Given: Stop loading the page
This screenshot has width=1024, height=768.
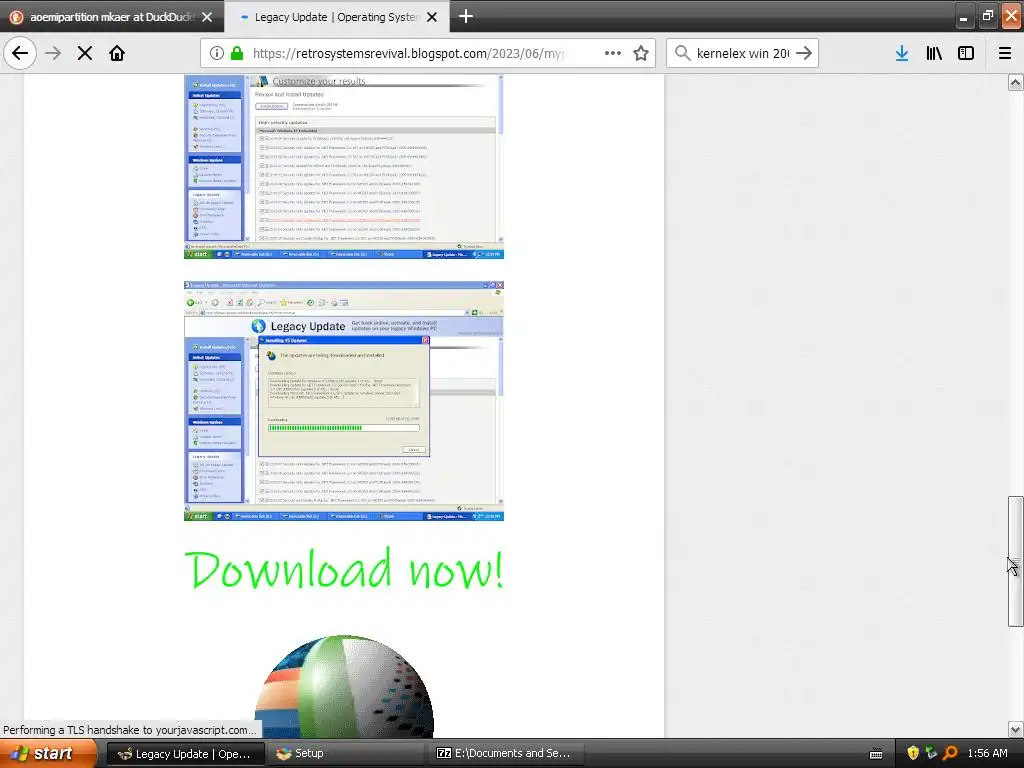Looking at the screenshot, I should pos(85,54).
